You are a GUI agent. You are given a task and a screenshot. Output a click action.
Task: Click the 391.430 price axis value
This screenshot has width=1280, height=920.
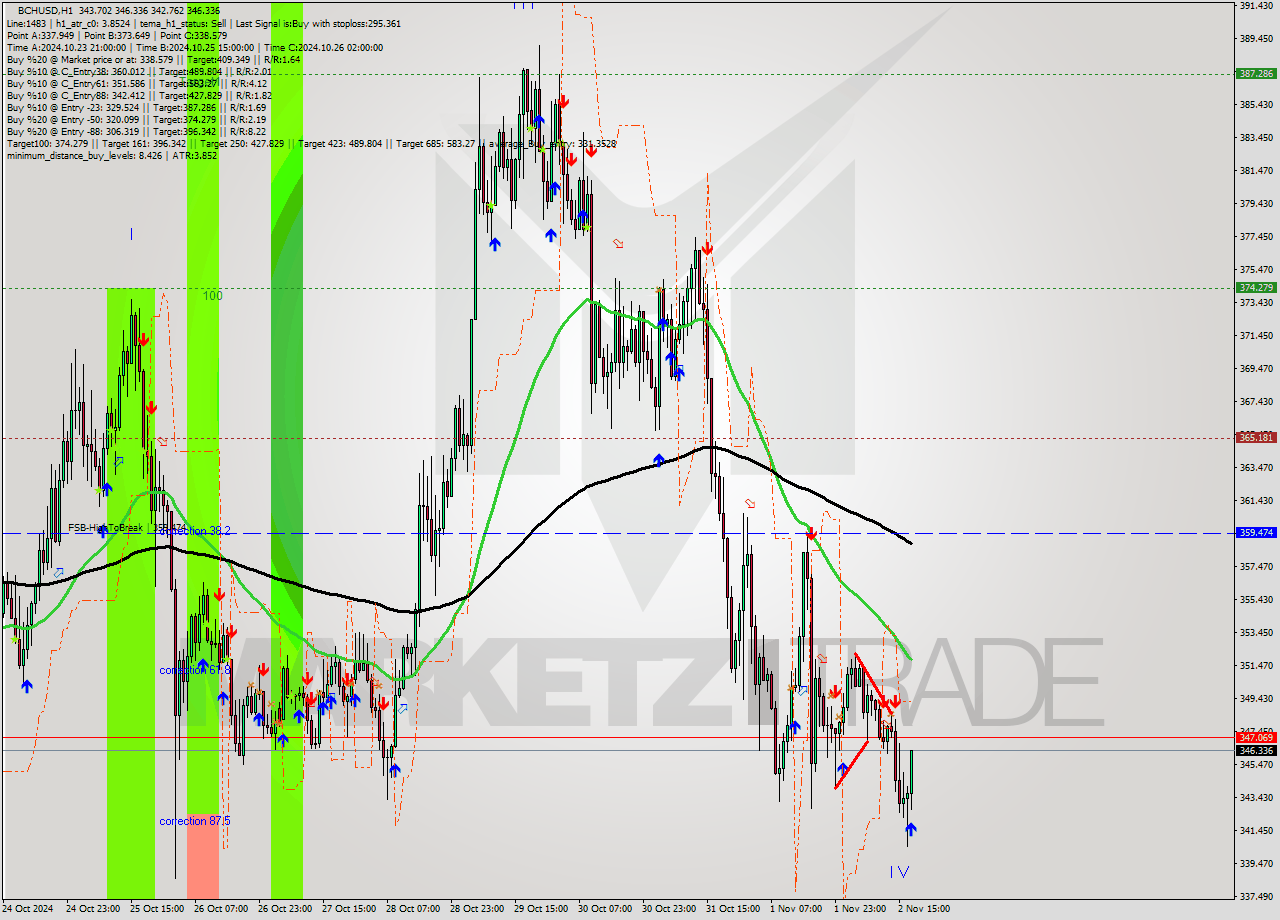pos(1255,6)
